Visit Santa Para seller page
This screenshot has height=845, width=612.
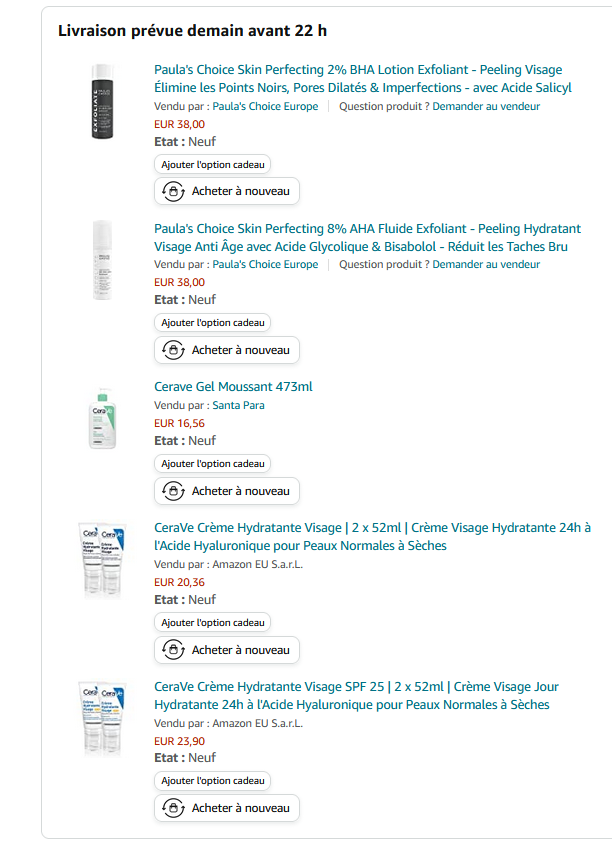click(x=238, y=405)
